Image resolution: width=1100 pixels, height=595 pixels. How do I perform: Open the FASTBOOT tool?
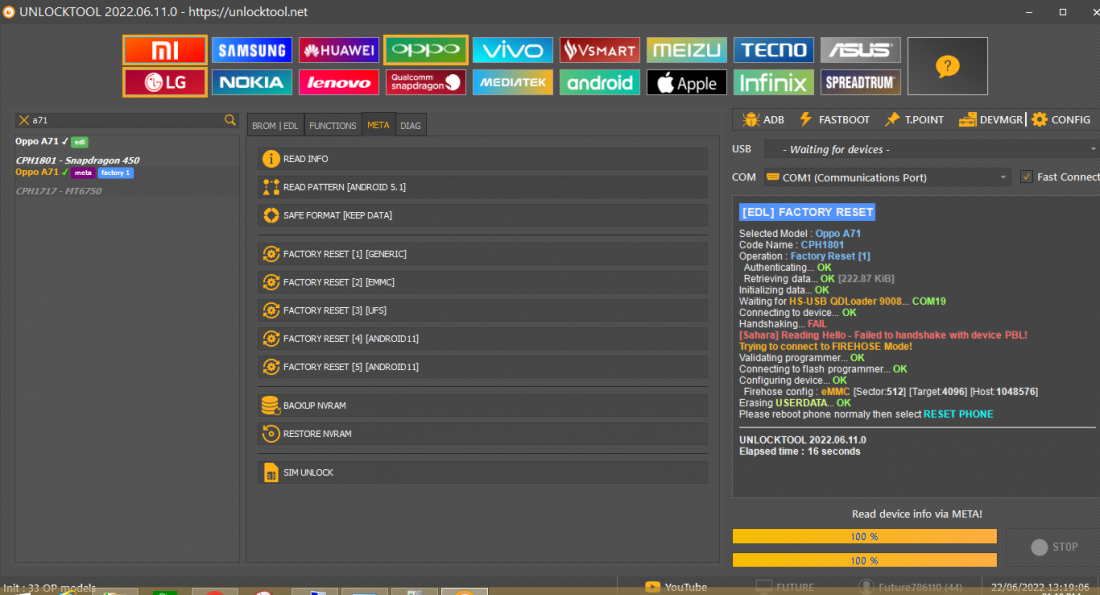click(835, 120)
